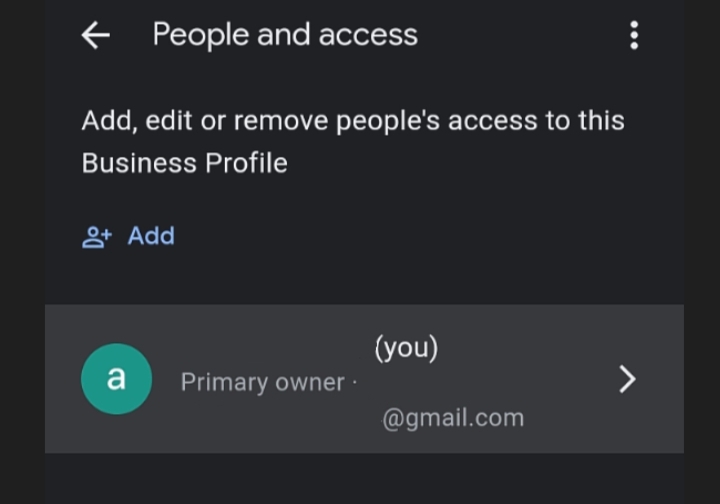Select the teal 'a' profile avatar
This screenshot has width=720, height=504.
[x=117, y=379]
